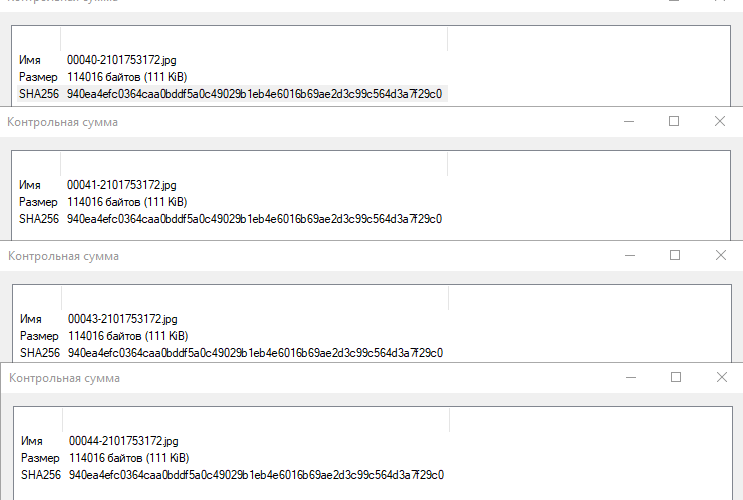This screenshot has height=500, width=743.
Task: Select the SHA256 hash below 00041-2101753172.jpg
Action: 254,219
